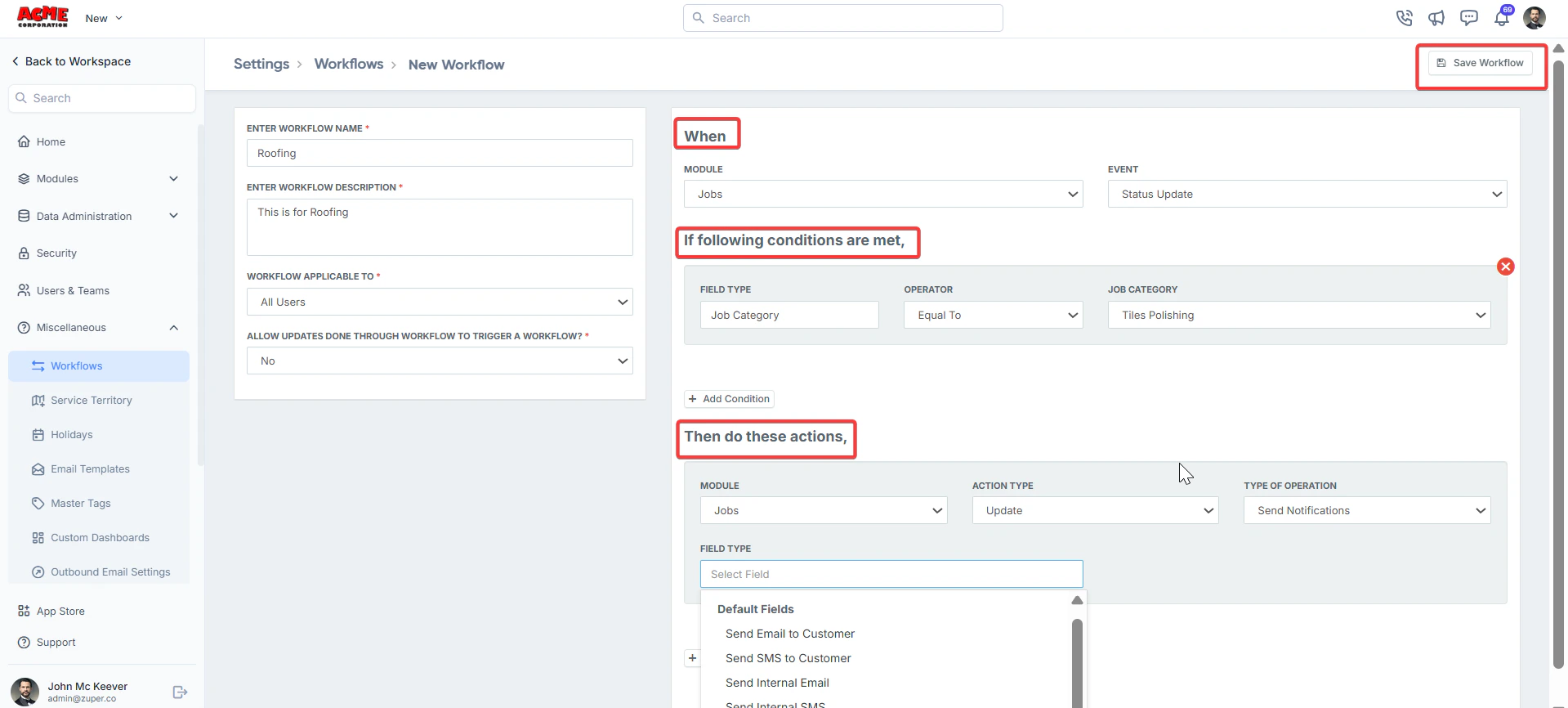Click the Custom Dashboards grid icon
Screen dimensions: 1568x708
[x=38, y=538]
